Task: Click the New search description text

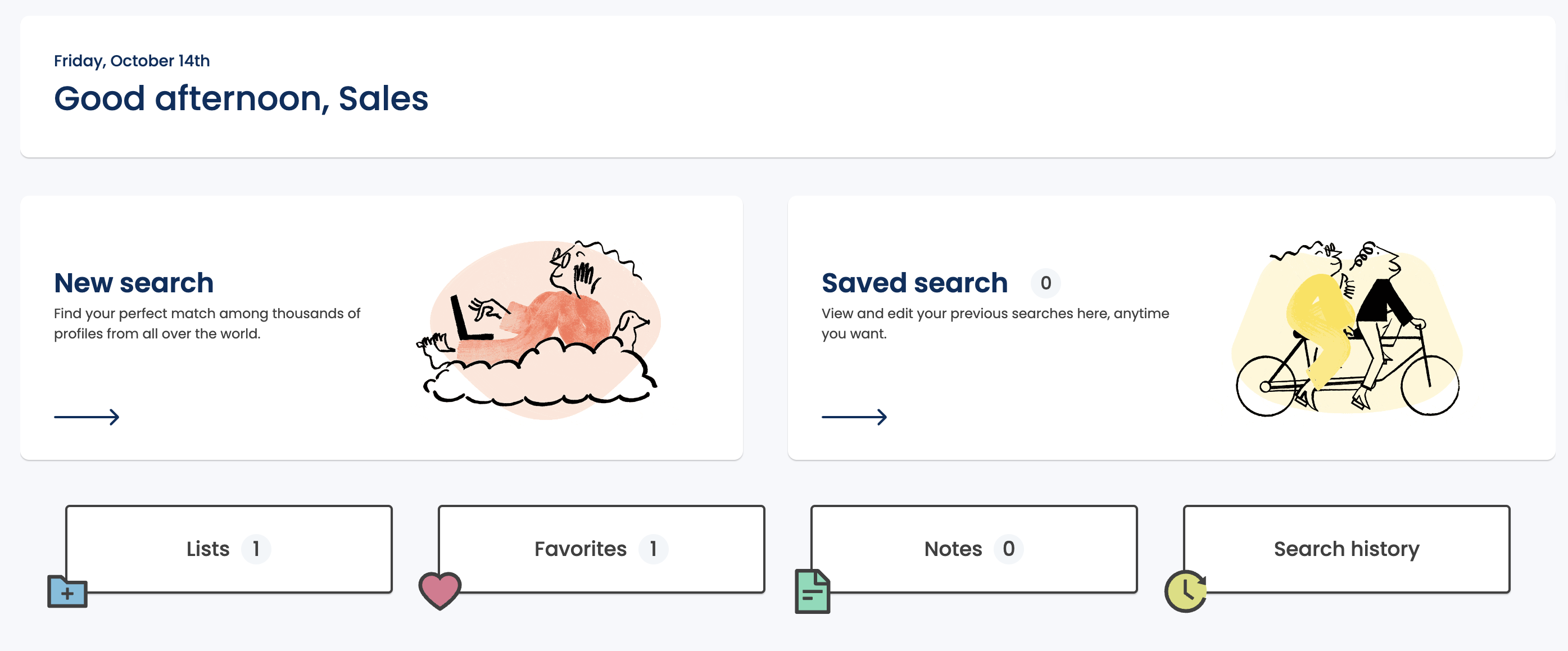Action: point(207,323)
